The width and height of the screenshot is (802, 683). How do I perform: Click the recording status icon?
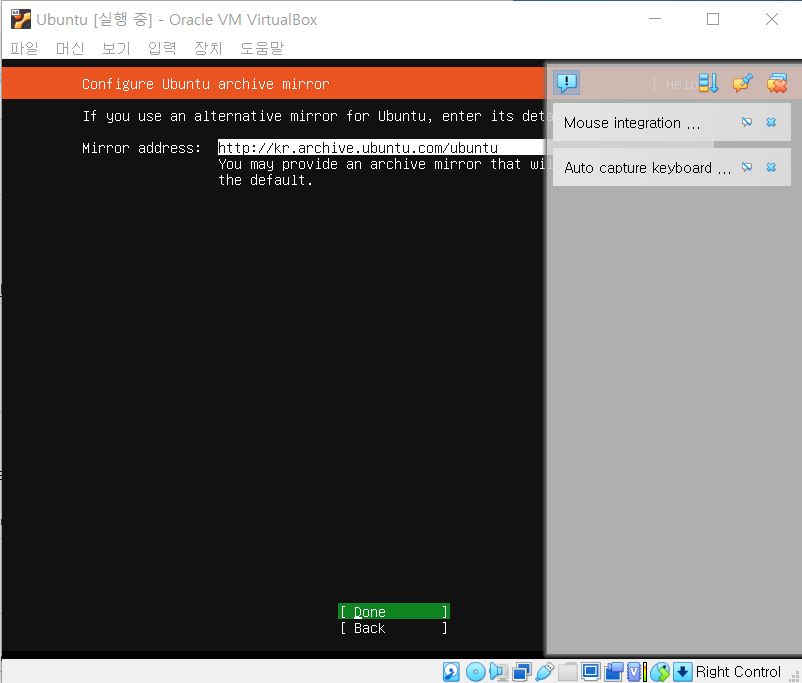click(x=614, y=672)
